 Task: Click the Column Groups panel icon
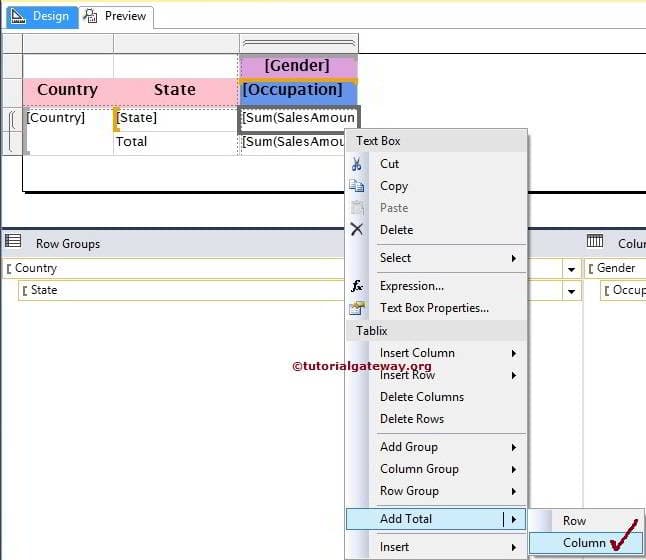[x=595, y=240]
